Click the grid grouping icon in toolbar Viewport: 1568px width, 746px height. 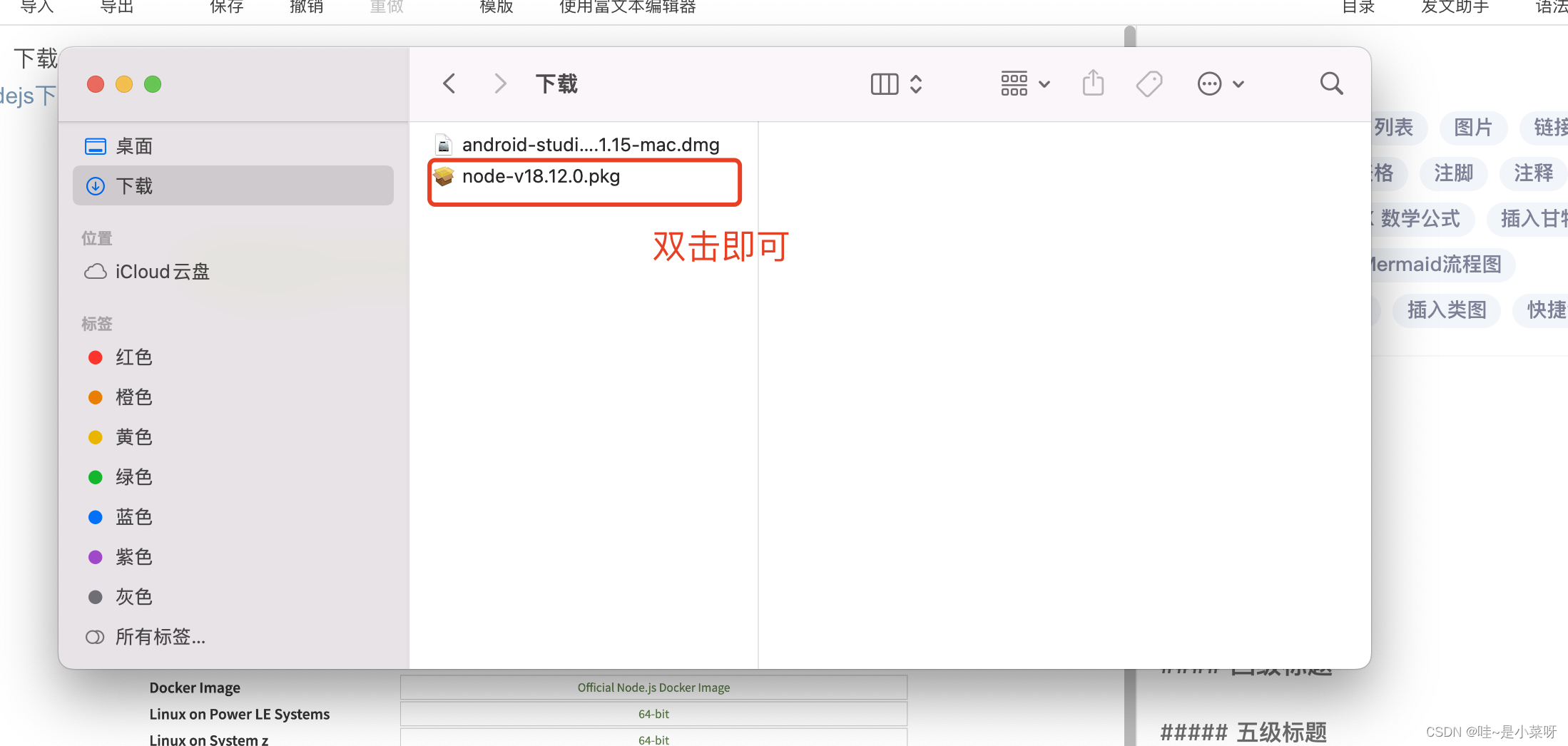coord(1013,83)
